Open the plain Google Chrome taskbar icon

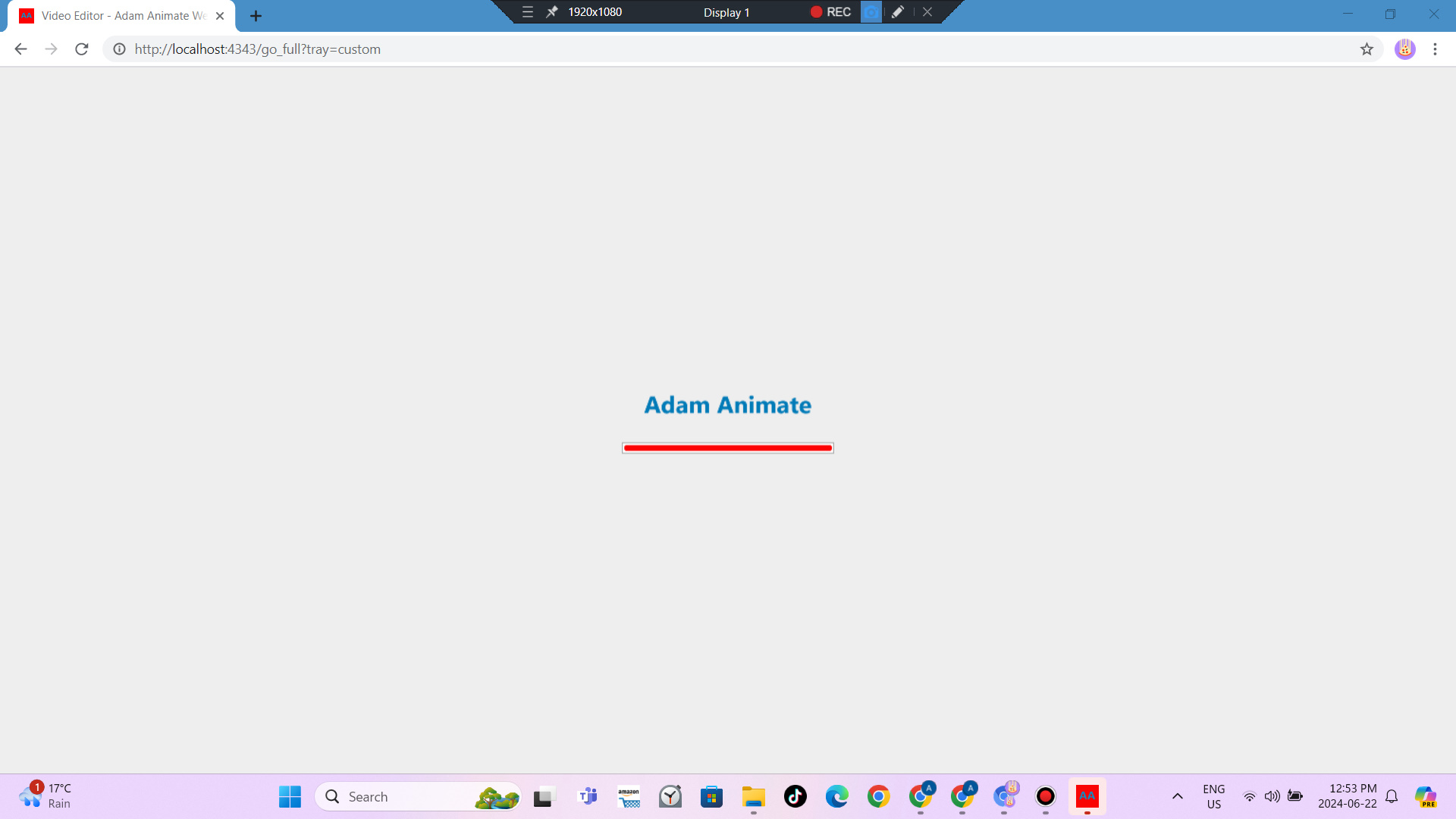[x=879, y=797]
